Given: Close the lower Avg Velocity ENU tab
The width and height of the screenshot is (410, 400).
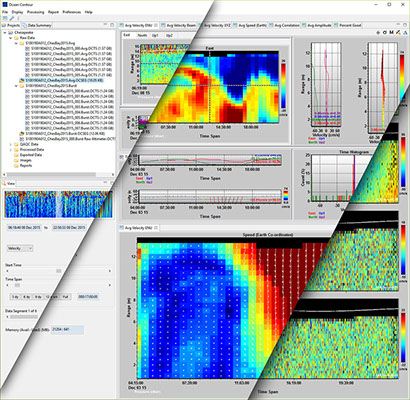Looking at the screenshot, I should 156,228.
